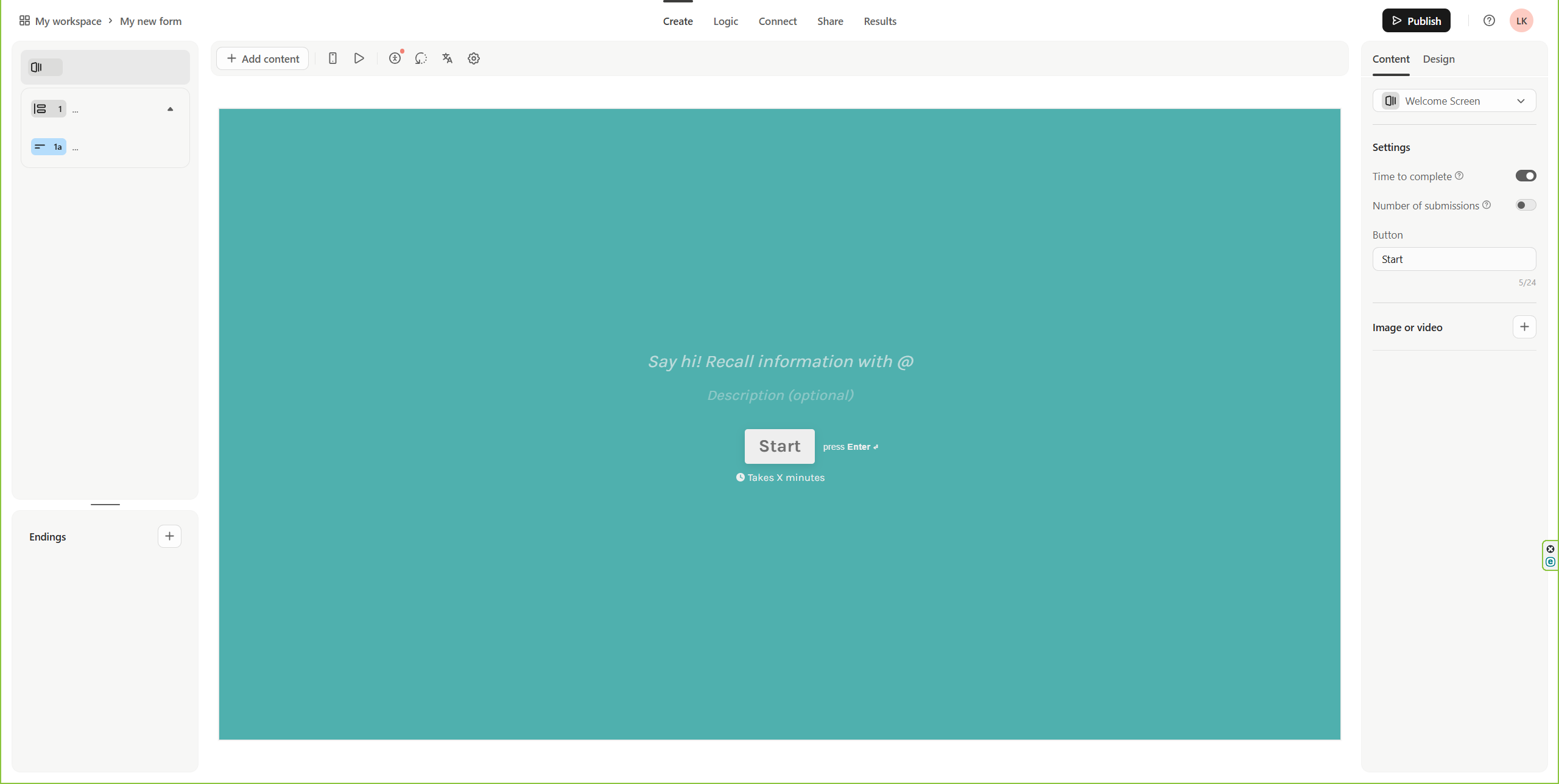This screenshot has height=784, width=1559.
Task: Click the Image or video label
Action: [1407, 327]
